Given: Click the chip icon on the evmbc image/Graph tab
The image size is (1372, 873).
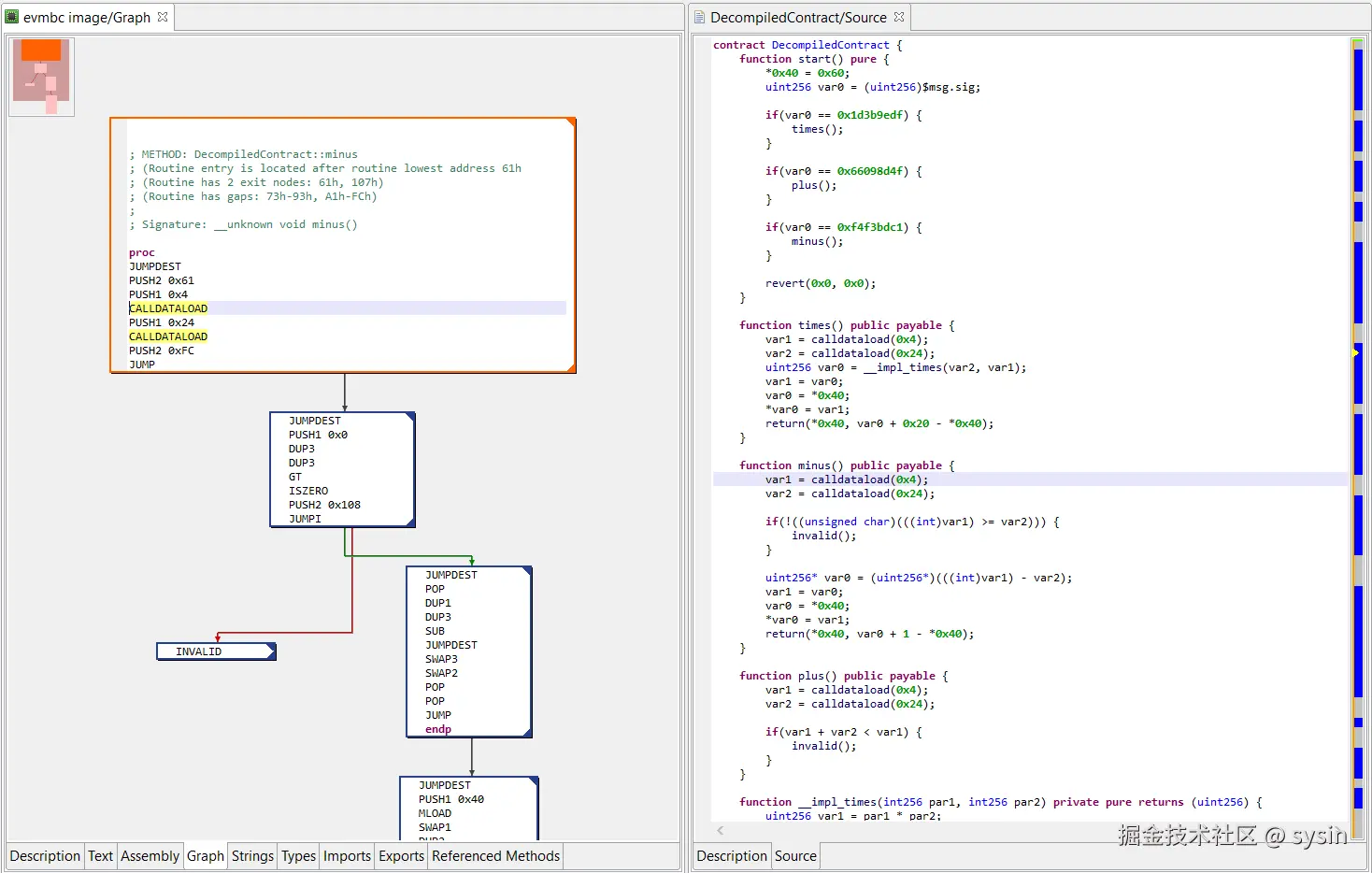Looking at the screenshot, I should [10, 16].
